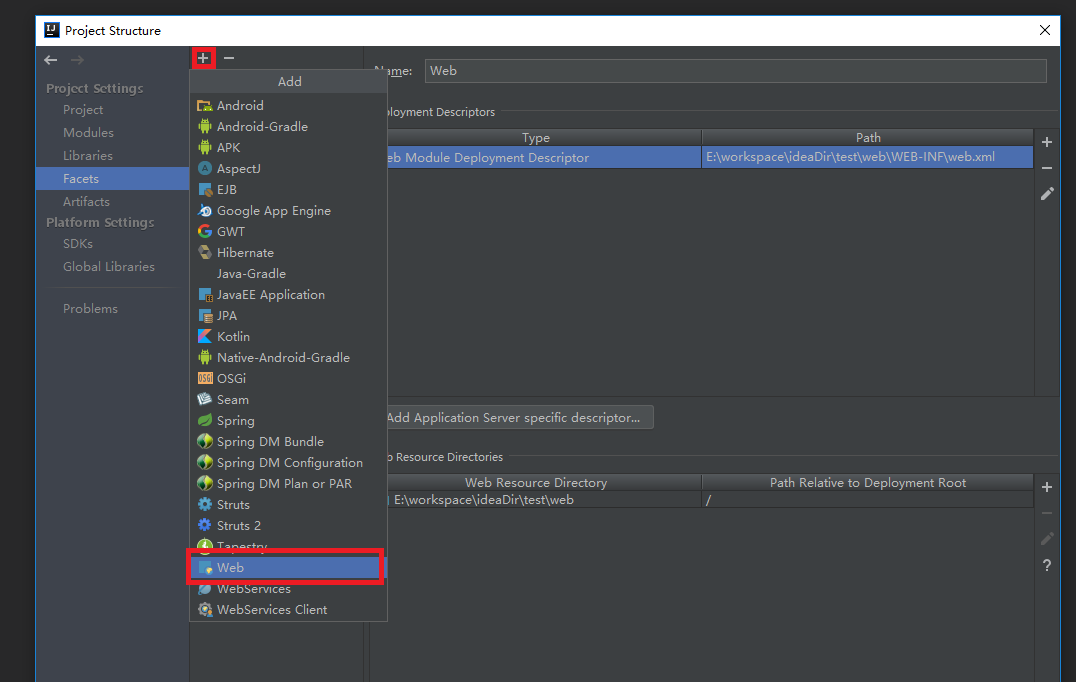The width and height of the screenshot is (1076, 682).
Task: Pick Google App Engine facet
Action: tap(288, 211)
